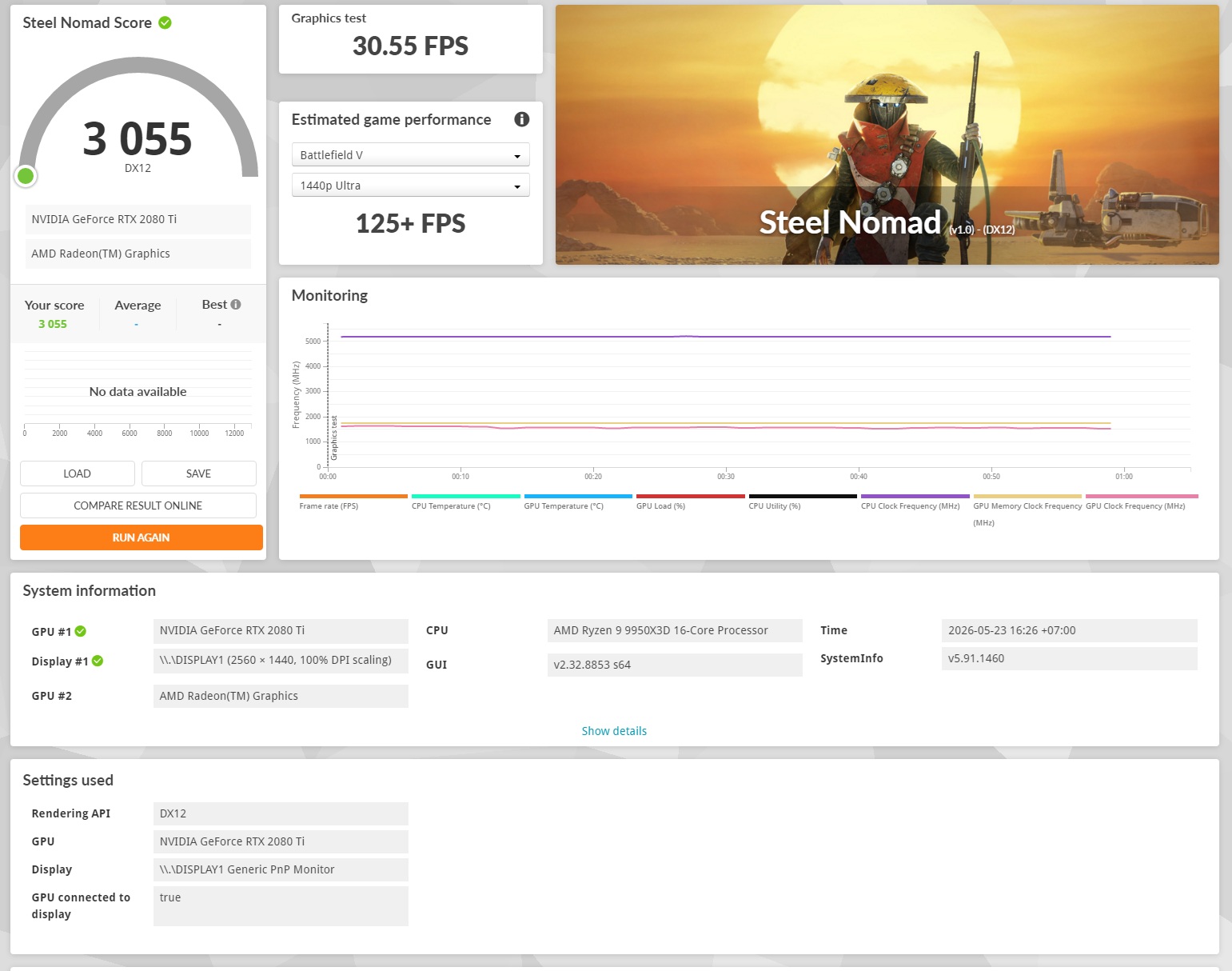Toggle the GPU Temperature legend series
This screenshot has width=1232, height=971.
pos(577,502)
